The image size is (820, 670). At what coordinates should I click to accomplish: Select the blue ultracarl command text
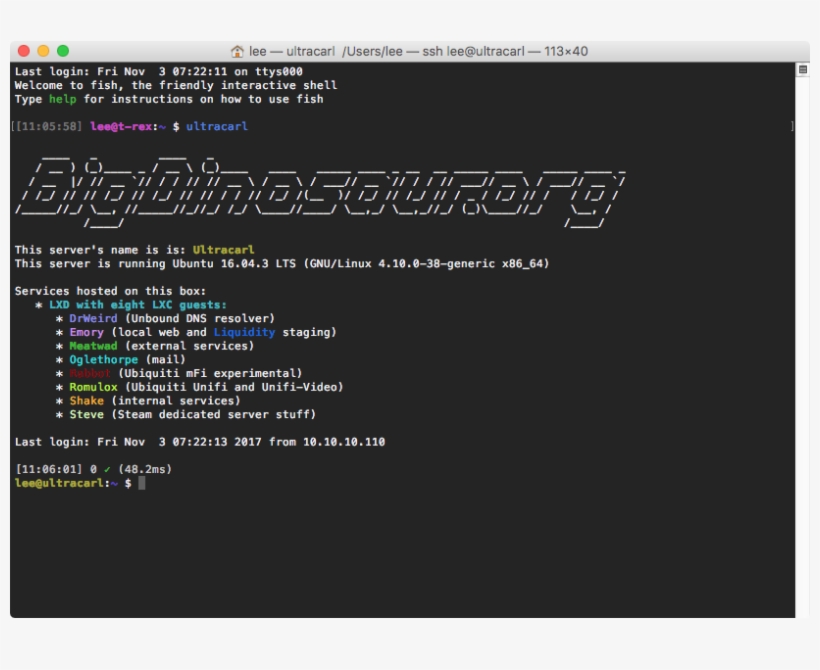[x=220, y=126]
